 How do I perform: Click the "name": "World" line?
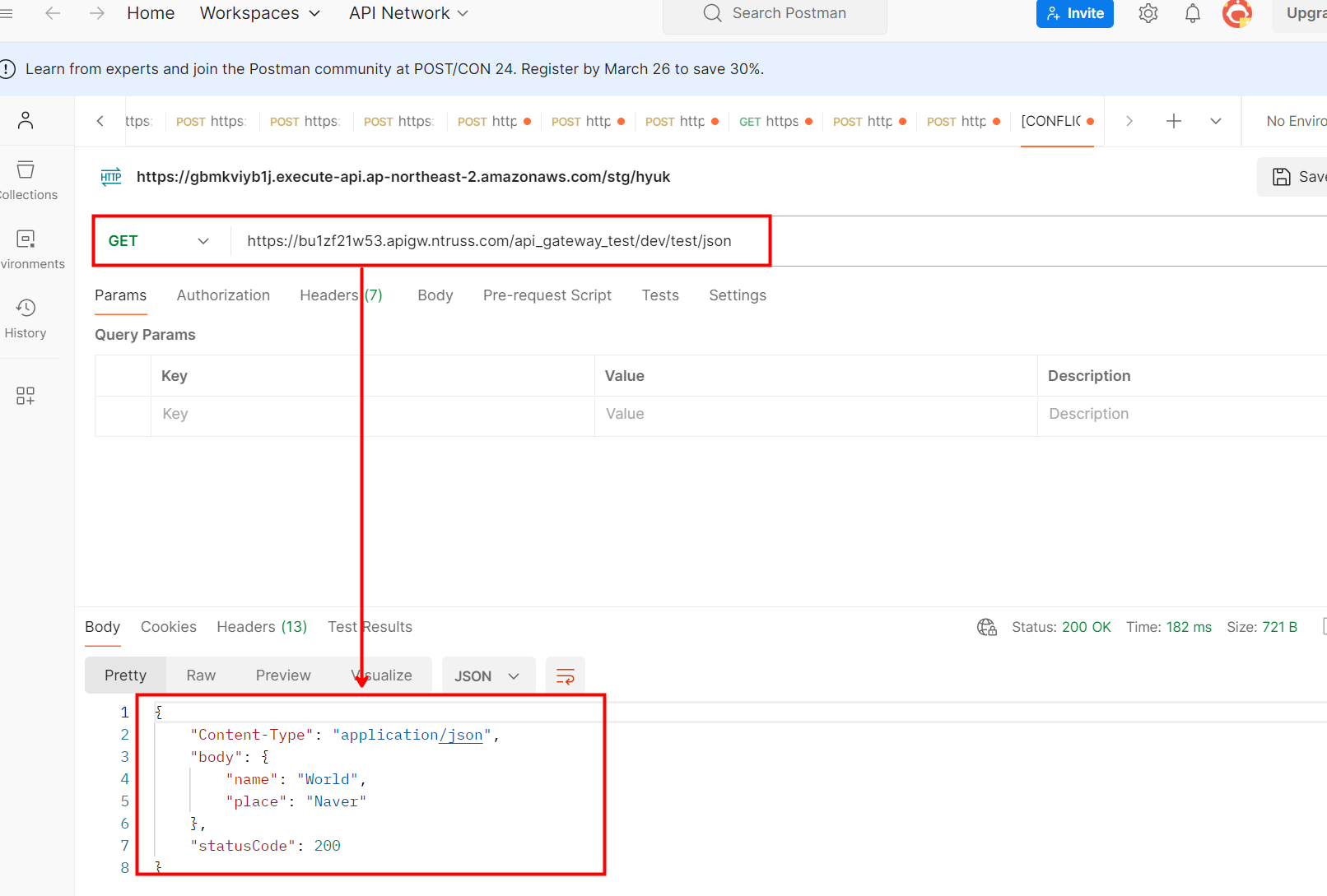296,779
